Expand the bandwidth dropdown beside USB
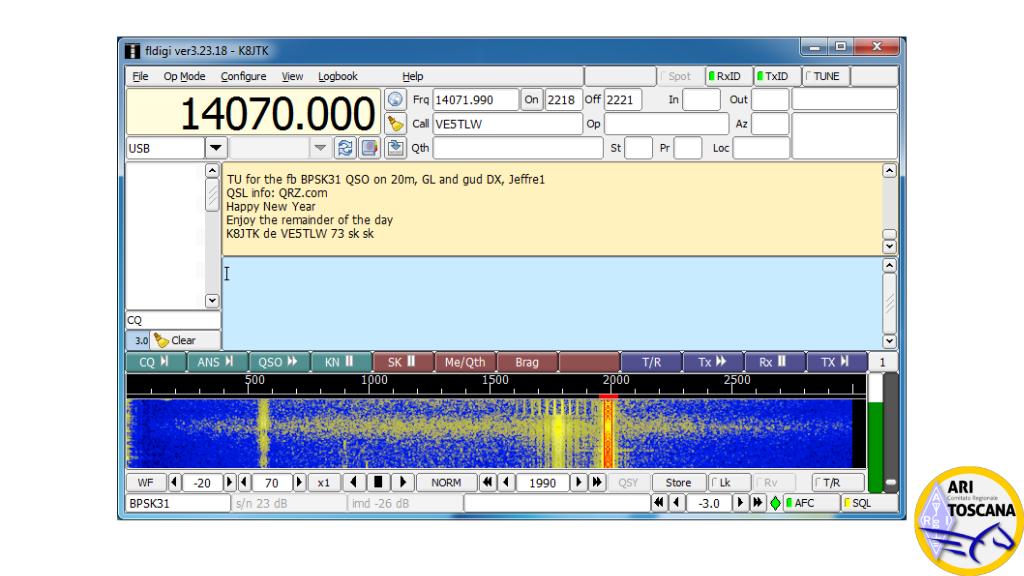Image resolution: width=1024 pixels, height=576 pixels. click(319, 148)
